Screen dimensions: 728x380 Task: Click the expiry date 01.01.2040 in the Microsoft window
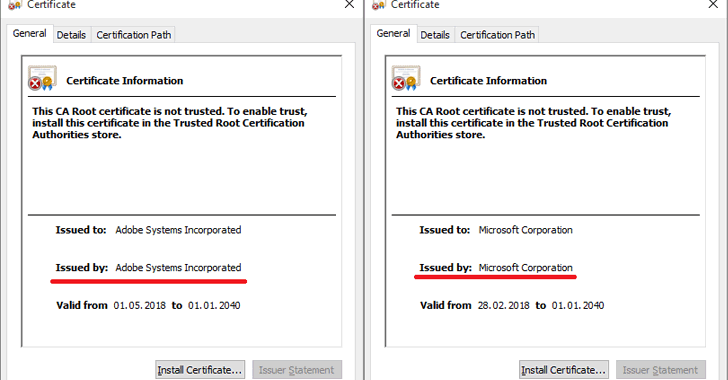pyautogui.click(x=578, y=305)
